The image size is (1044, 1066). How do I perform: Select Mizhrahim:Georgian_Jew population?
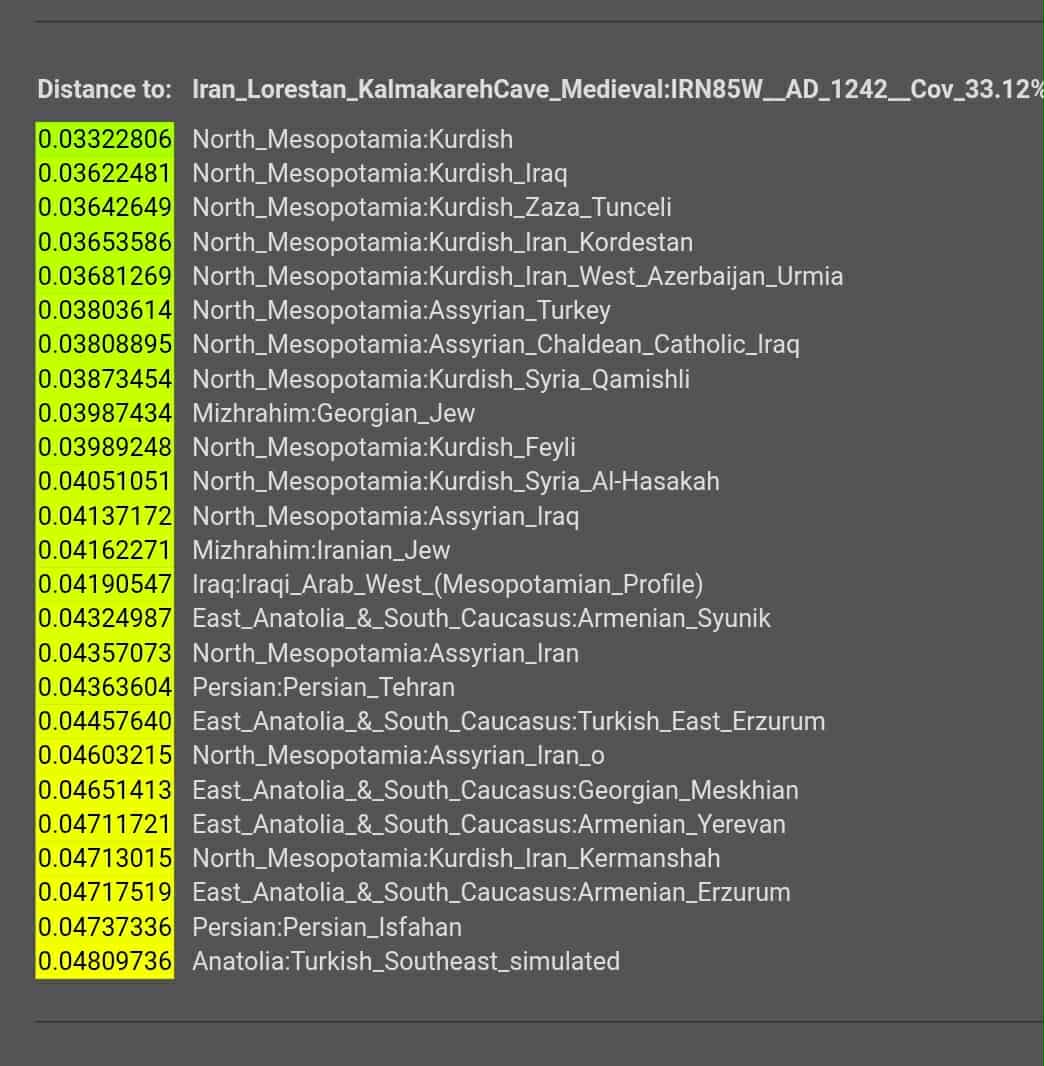click(334, 413)
